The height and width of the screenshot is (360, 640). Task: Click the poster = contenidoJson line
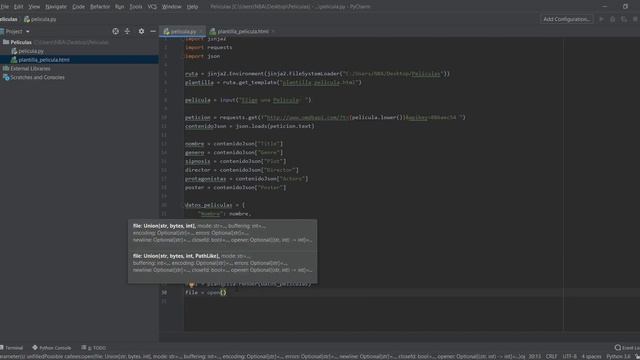236,187
